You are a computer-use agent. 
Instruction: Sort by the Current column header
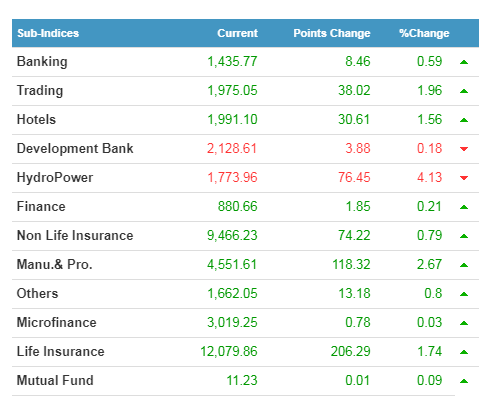(x=237, y=33)
